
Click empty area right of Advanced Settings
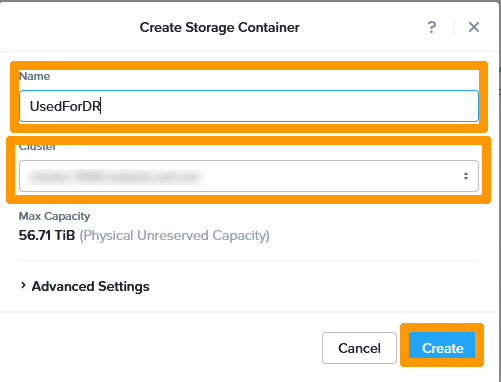pos(313,286)
